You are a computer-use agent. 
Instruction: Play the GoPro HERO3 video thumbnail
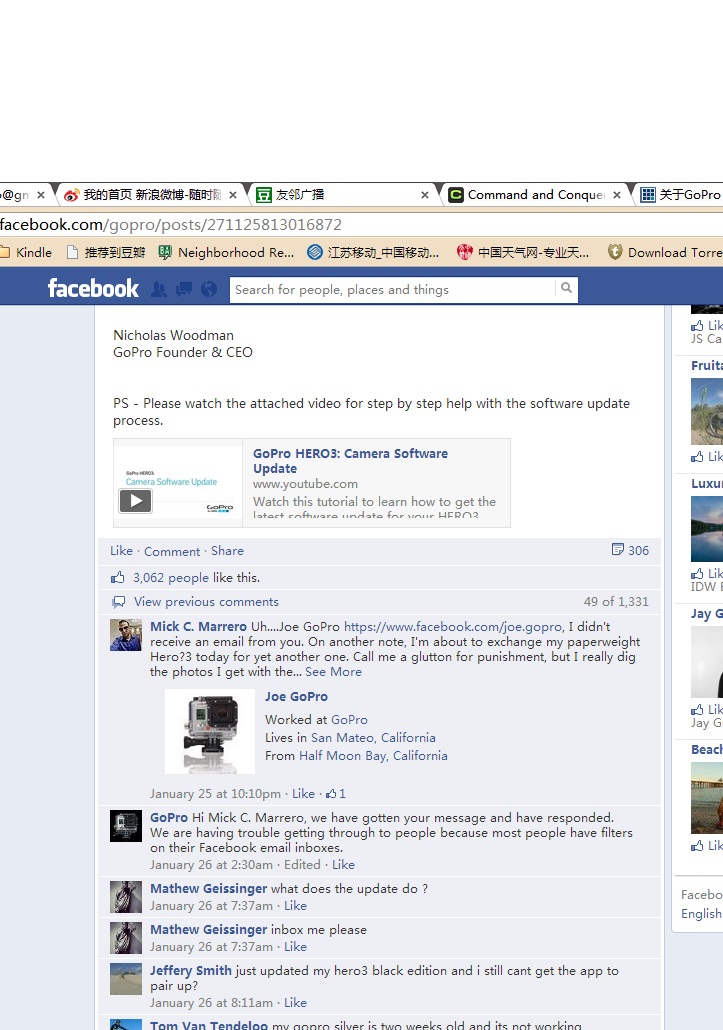click(135, 501)
